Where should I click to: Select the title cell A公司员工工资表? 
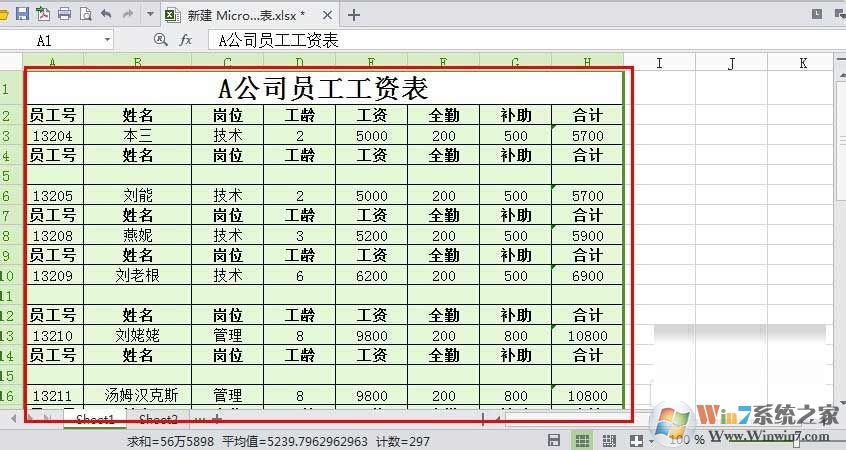click(324, 88)
